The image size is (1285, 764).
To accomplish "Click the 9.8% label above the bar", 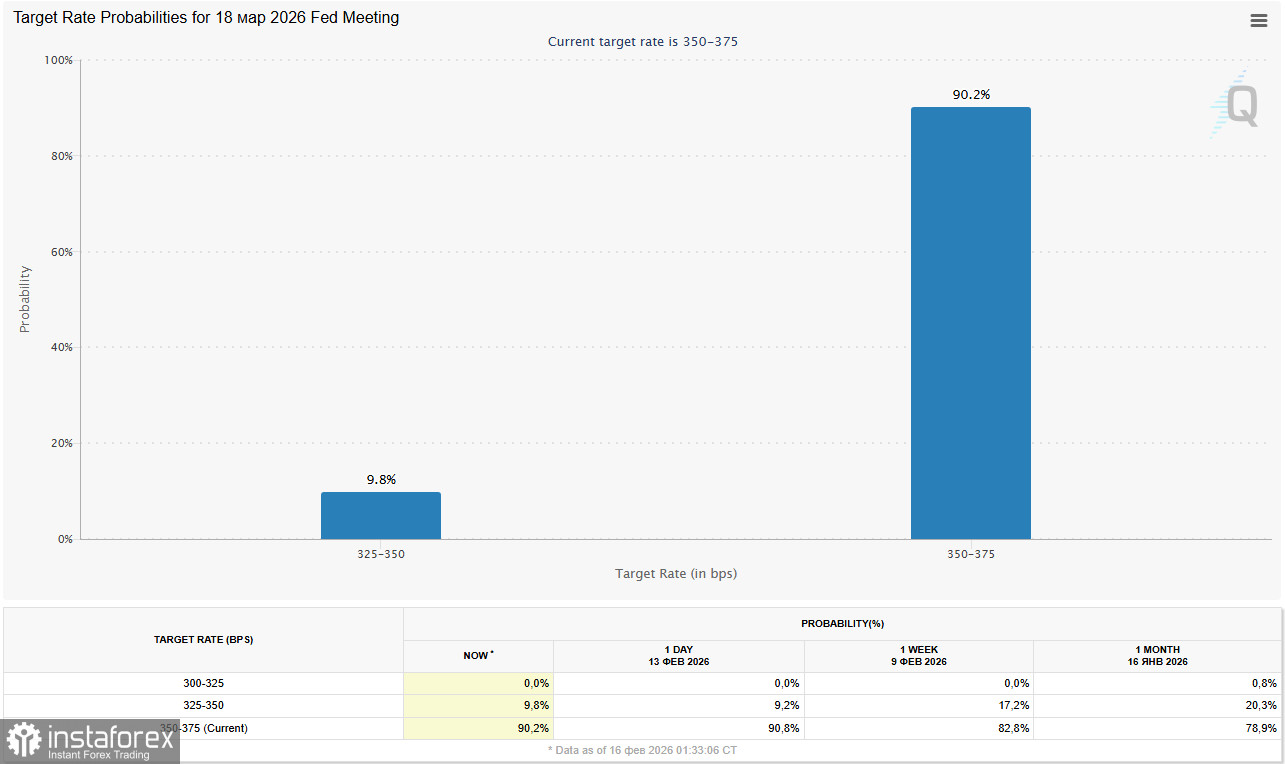I will 381,480.
